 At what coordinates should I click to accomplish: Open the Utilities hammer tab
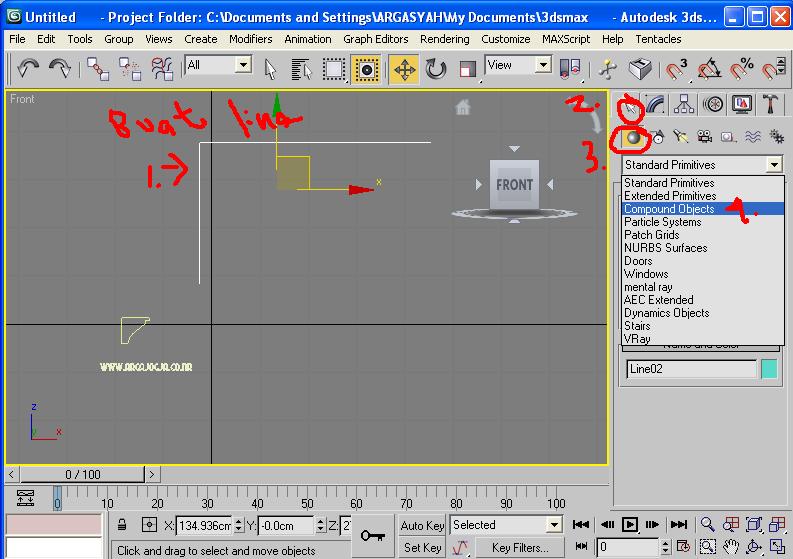point(770,104)
